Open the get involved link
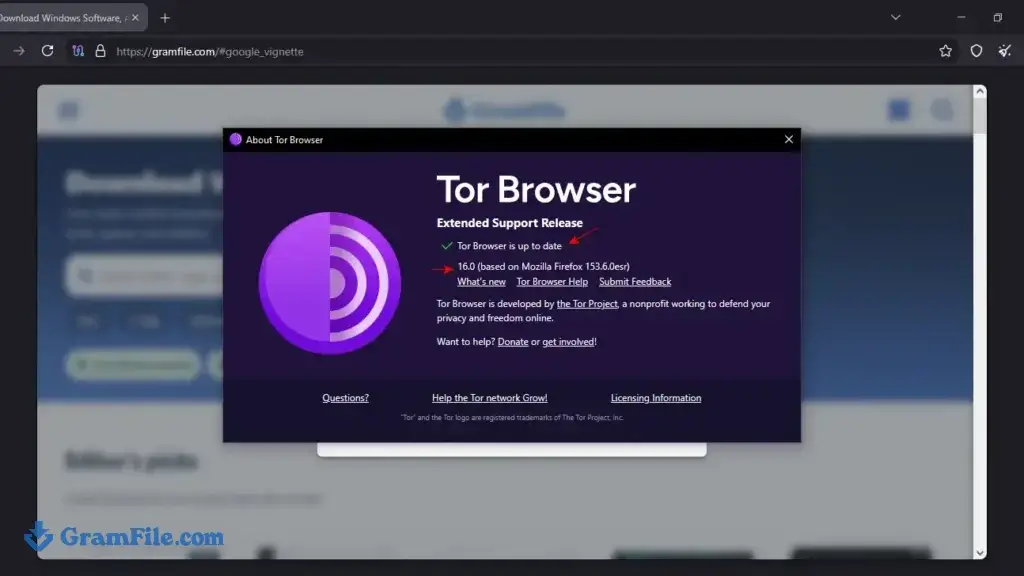The height and width of the screenshot is (576, 1024). 568,342
